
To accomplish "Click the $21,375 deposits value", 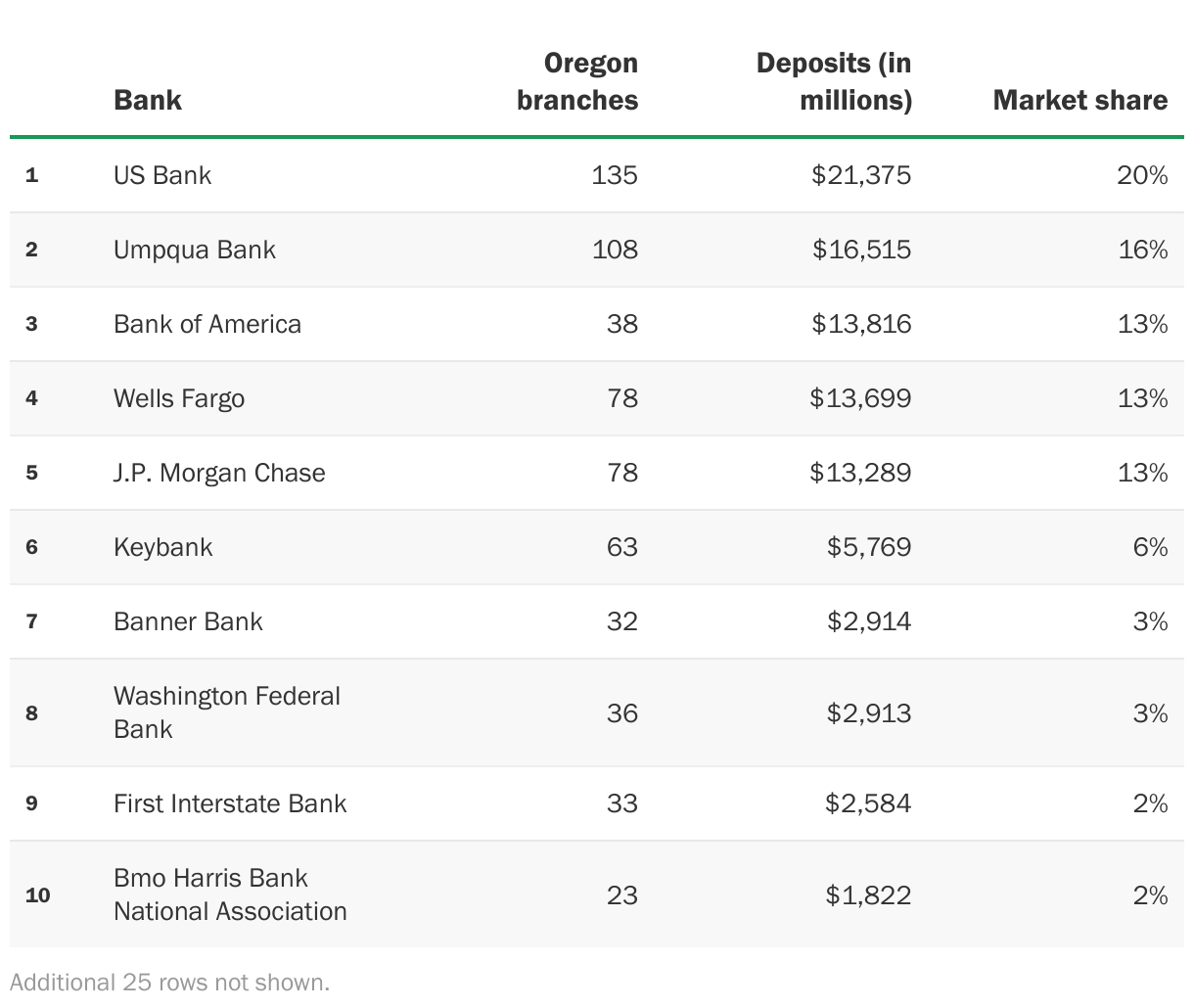I will [x=861, y=175].
